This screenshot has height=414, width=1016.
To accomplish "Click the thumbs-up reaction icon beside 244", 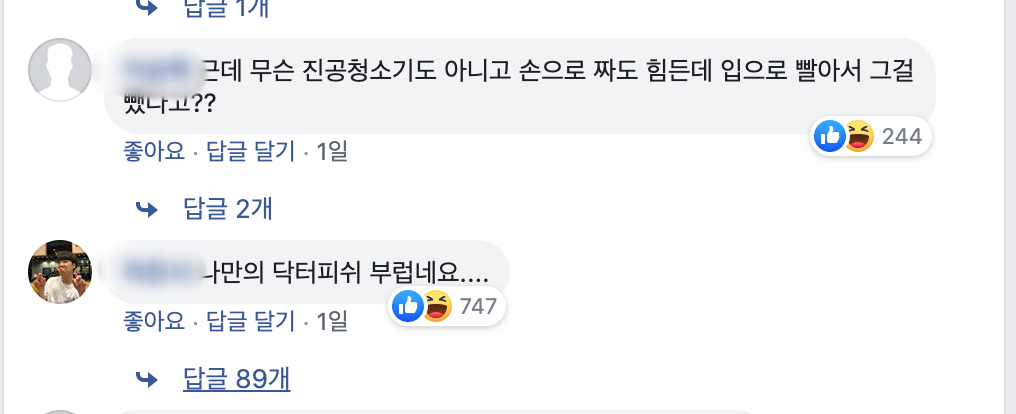I will click(x=830, y=135).
